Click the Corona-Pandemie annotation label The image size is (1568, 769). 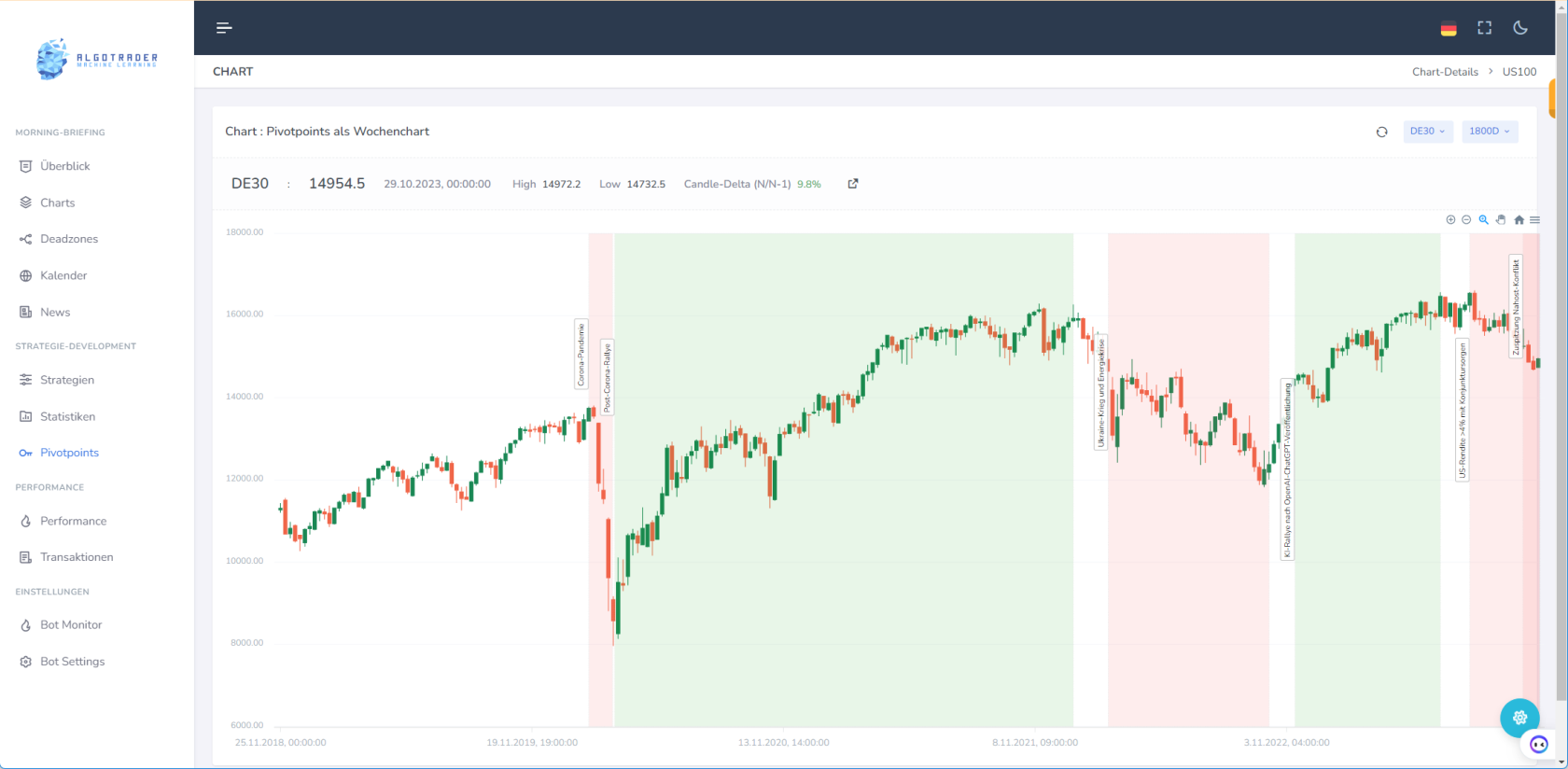point(581,354)
